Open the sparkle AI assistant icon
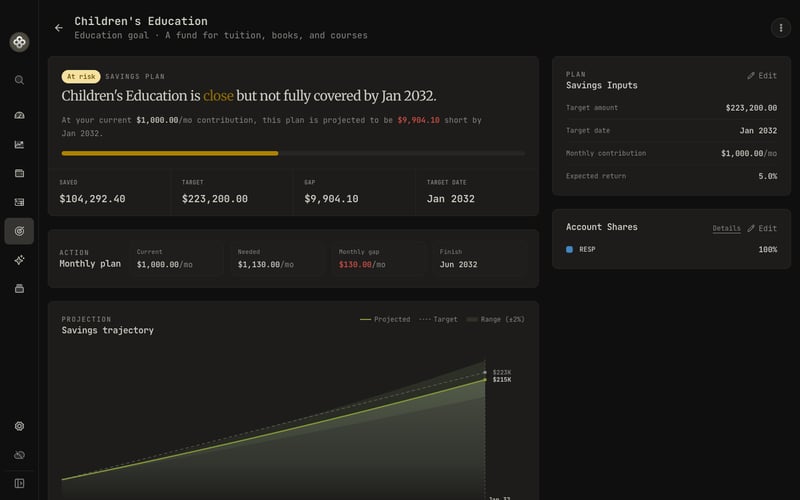800x500 pixels. click(19, 260)
